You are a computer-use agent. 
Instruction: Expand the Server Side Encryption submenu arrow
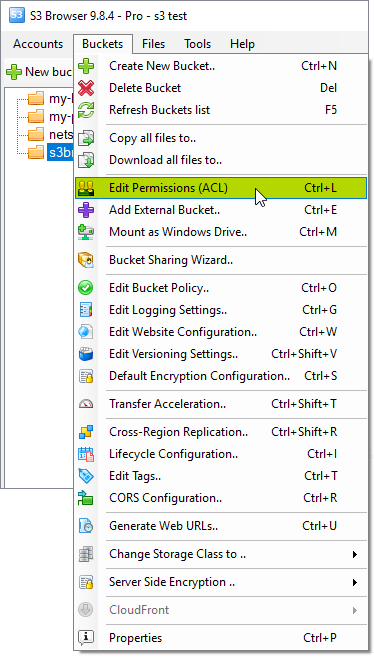[355, 582]
